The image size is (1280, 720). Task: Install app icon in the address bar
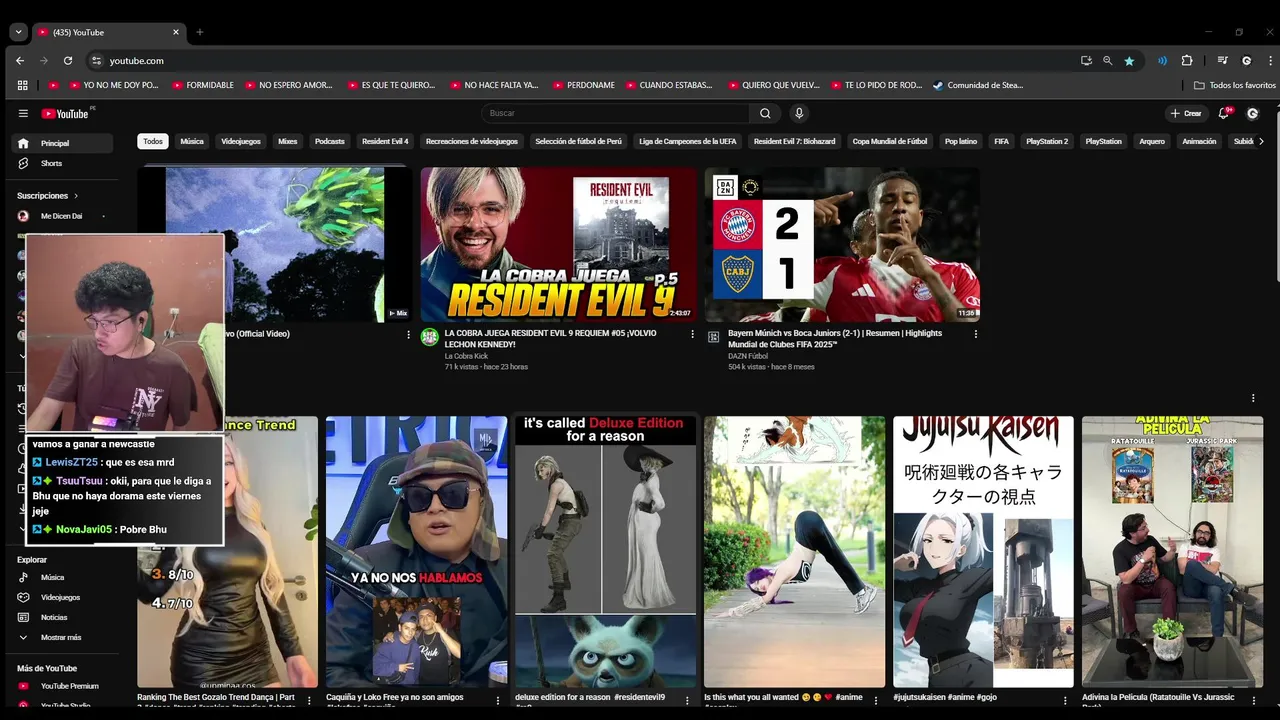click(1086, 61)
